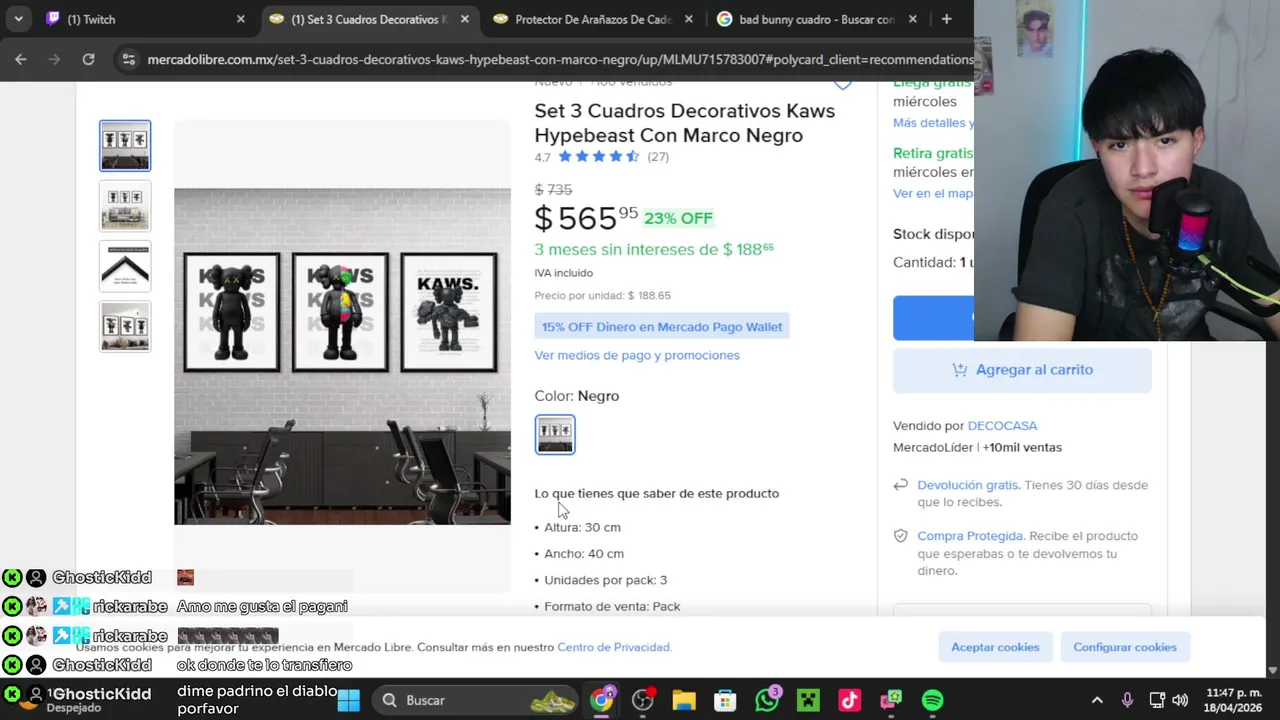
Task: Click the blue buy button above Agregar al carrito
Action: pos(933,318)
